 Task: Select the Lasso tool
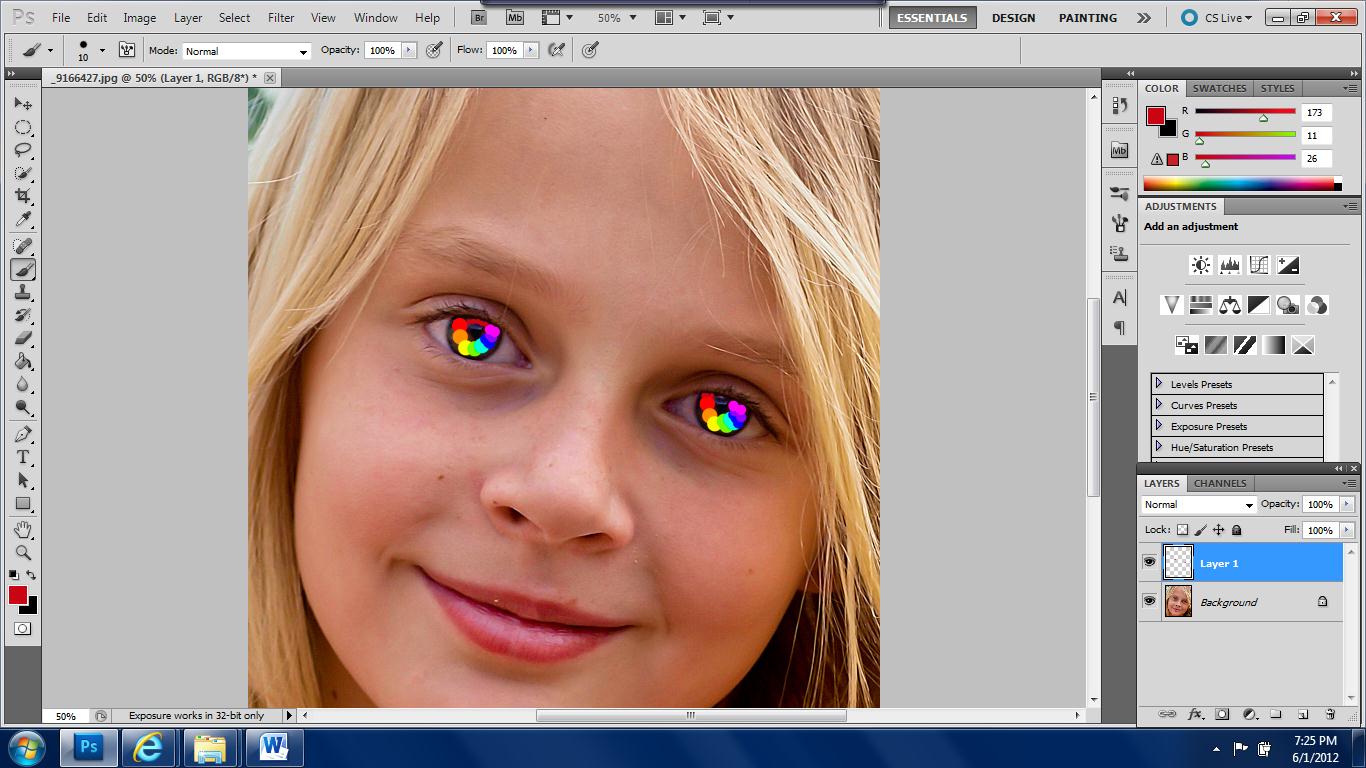pyautogui.click(x=23, y=150)
